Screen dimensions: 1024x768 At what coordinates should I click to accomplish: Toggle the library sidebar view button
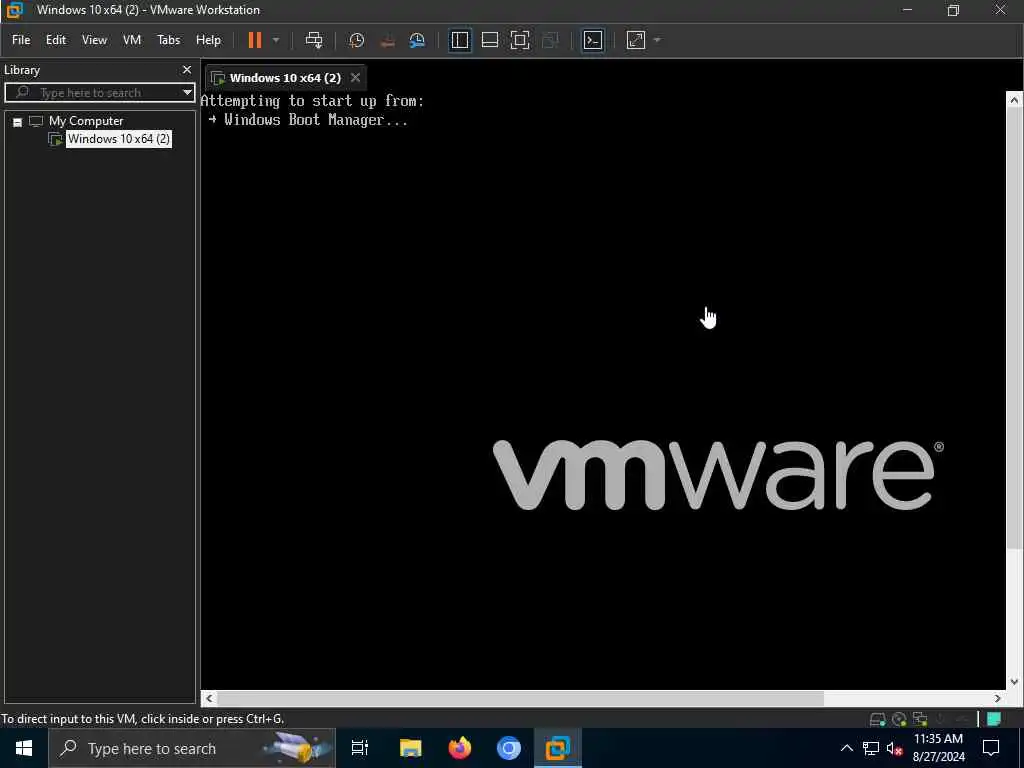(x=460, y=40)
